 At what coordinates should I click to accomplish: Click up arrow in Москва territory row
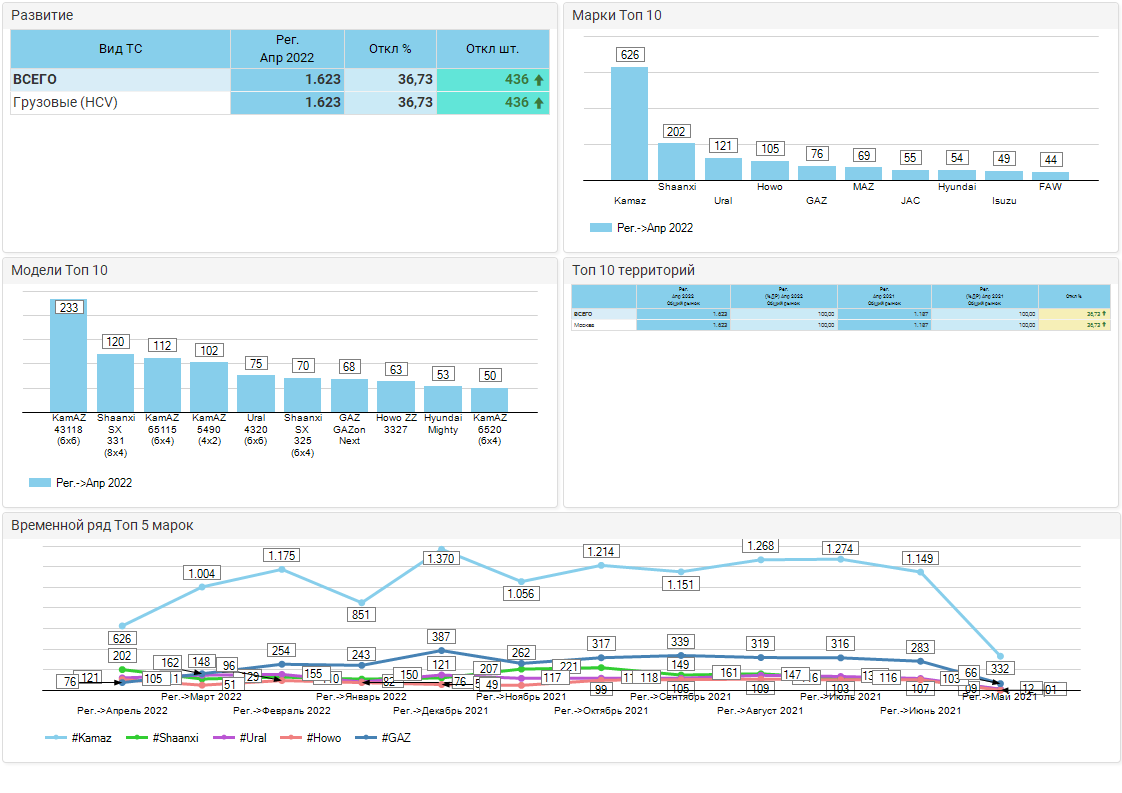coord(1103,325)
